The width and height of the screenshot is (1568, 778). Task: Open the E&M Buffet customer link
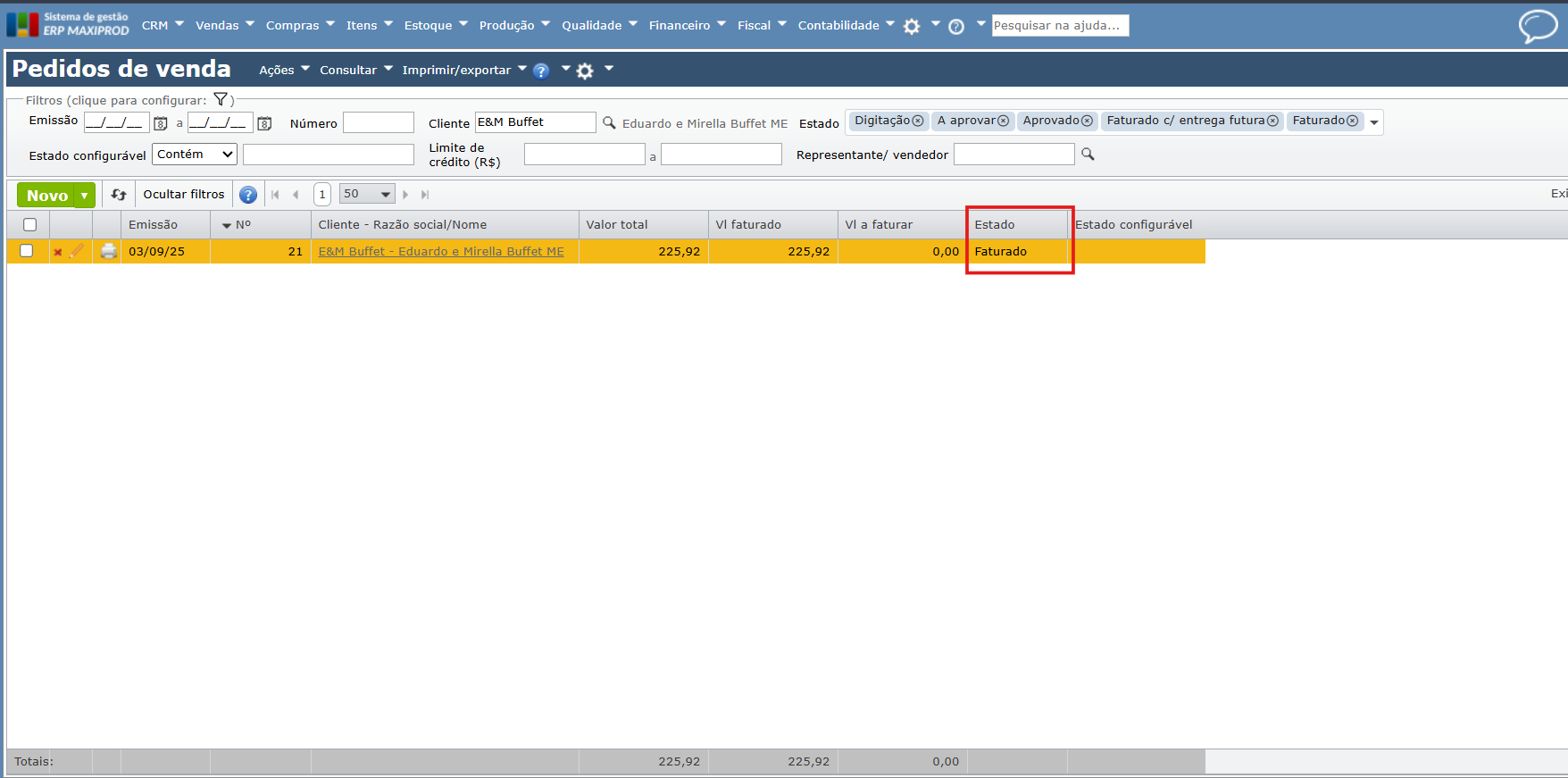[x=441, y=251]
